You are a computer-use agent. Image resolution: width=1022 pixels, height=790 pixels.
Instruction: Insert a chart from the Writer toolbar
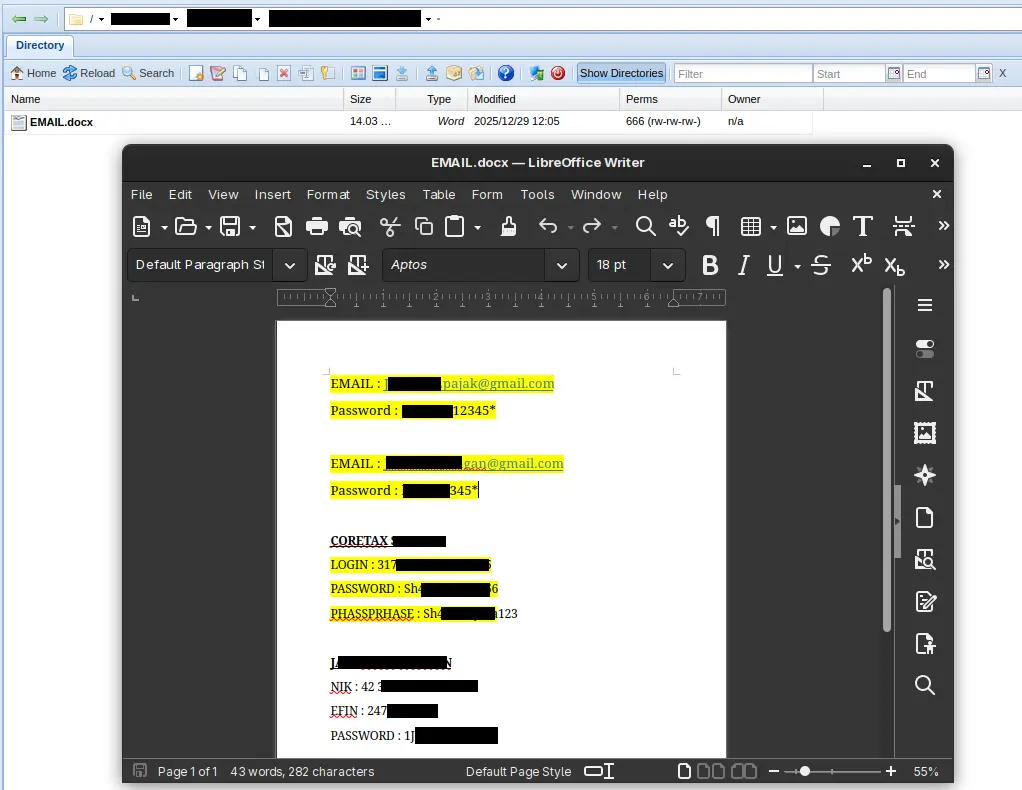830,227
